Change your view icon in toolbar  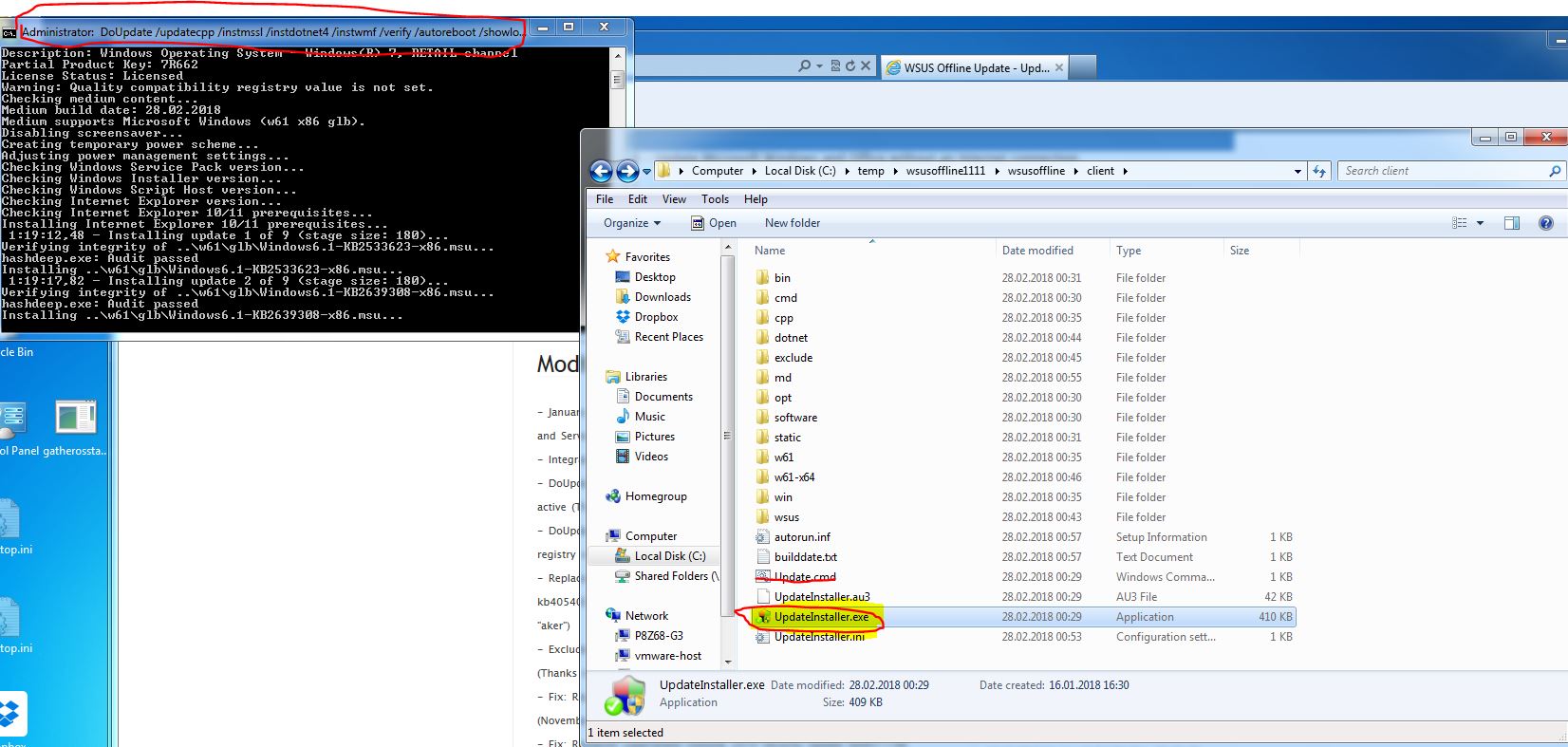click(1460, 223)
